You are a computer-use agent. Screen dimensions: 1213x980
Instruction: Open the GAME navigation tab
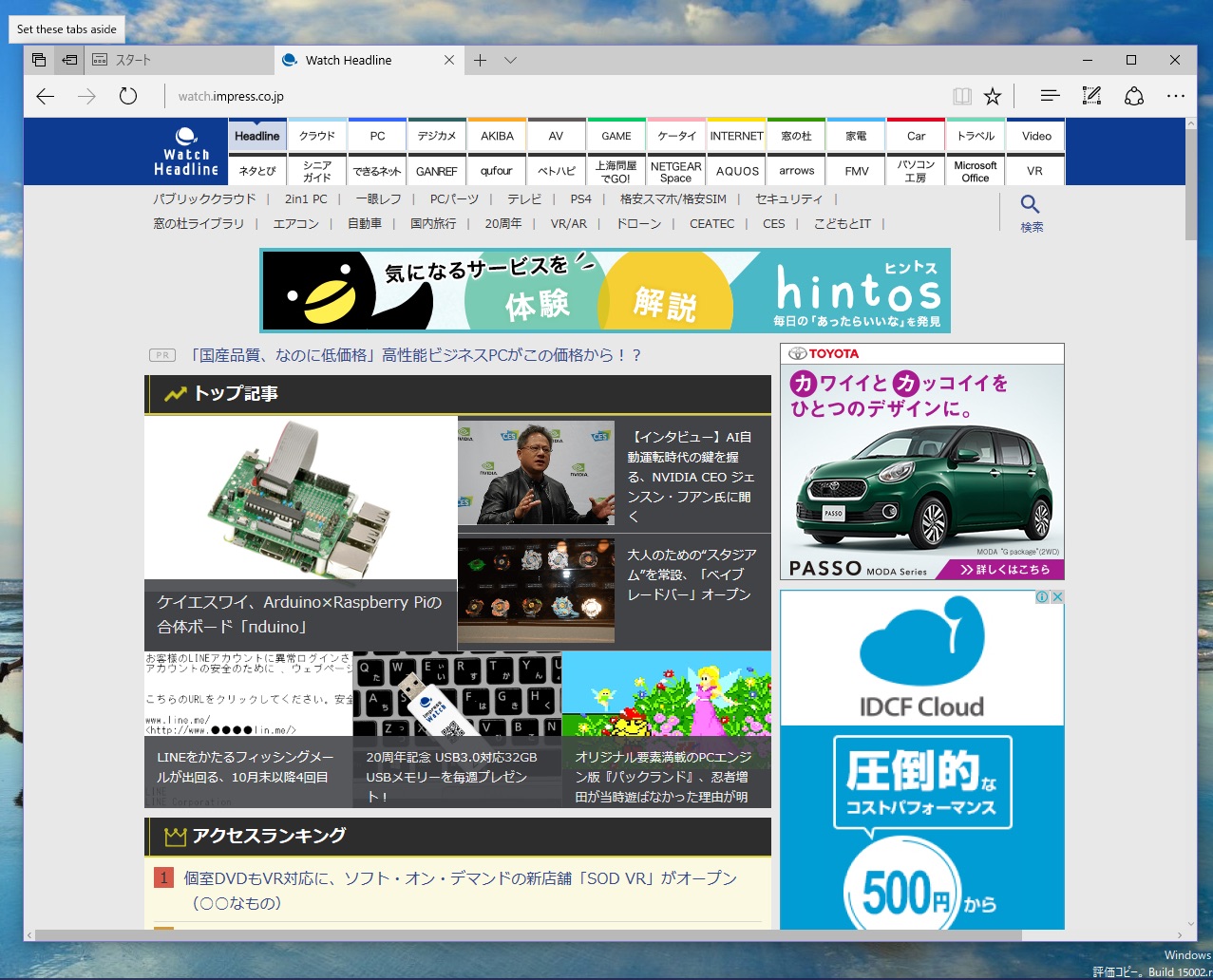pyautogui.click(x=616, y=135)
